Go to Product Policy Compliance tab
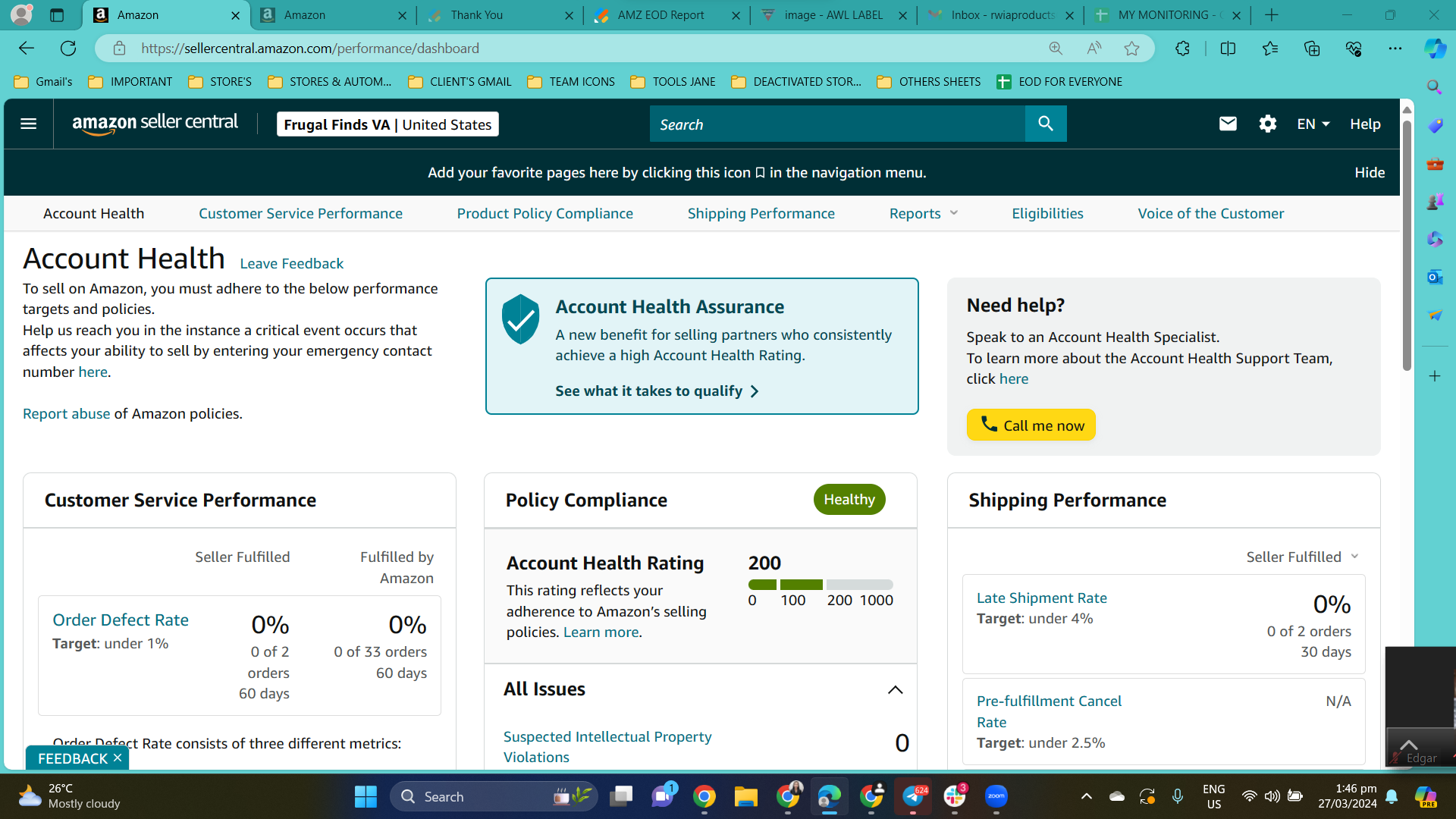The height and width of the screenshot is (819, 1456). coord(544,214)
